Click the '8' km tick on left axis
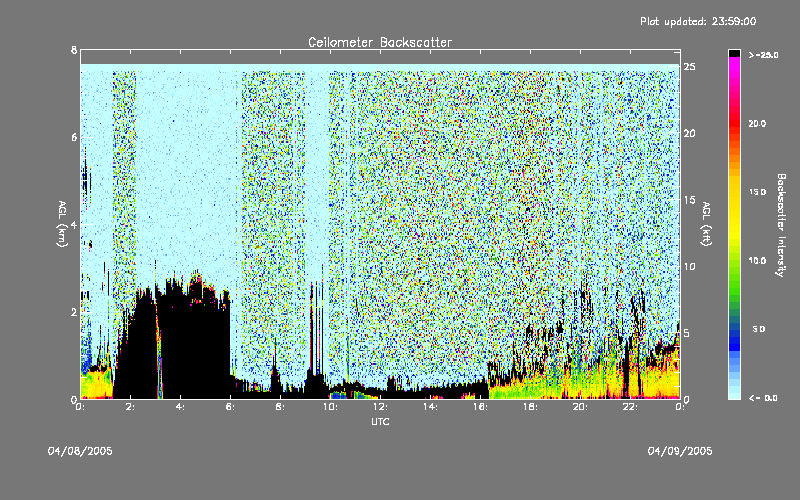 point(74,50)
